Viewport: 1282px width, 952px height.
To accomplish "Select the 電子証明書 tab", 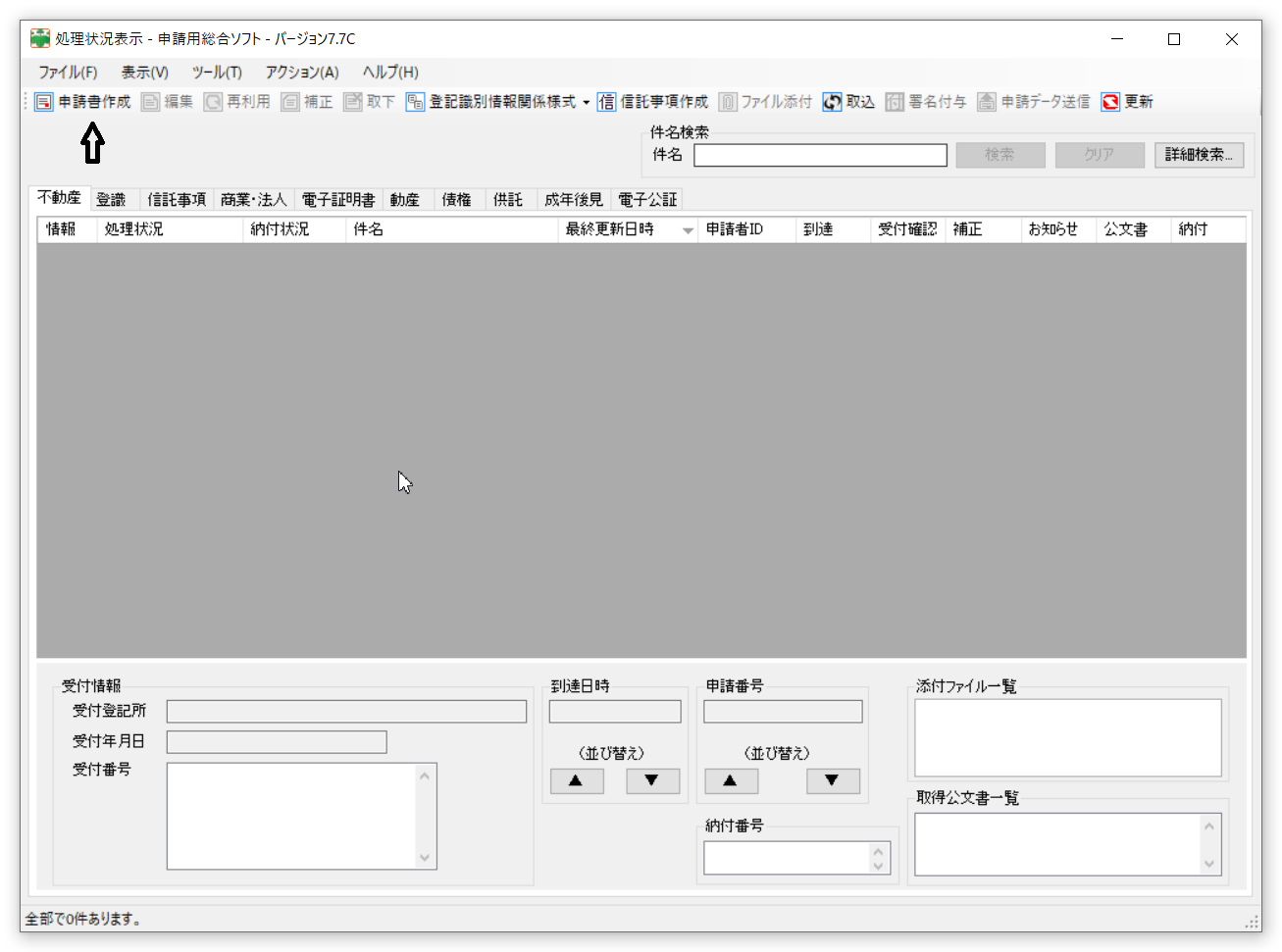I will (x=337, y=200).
